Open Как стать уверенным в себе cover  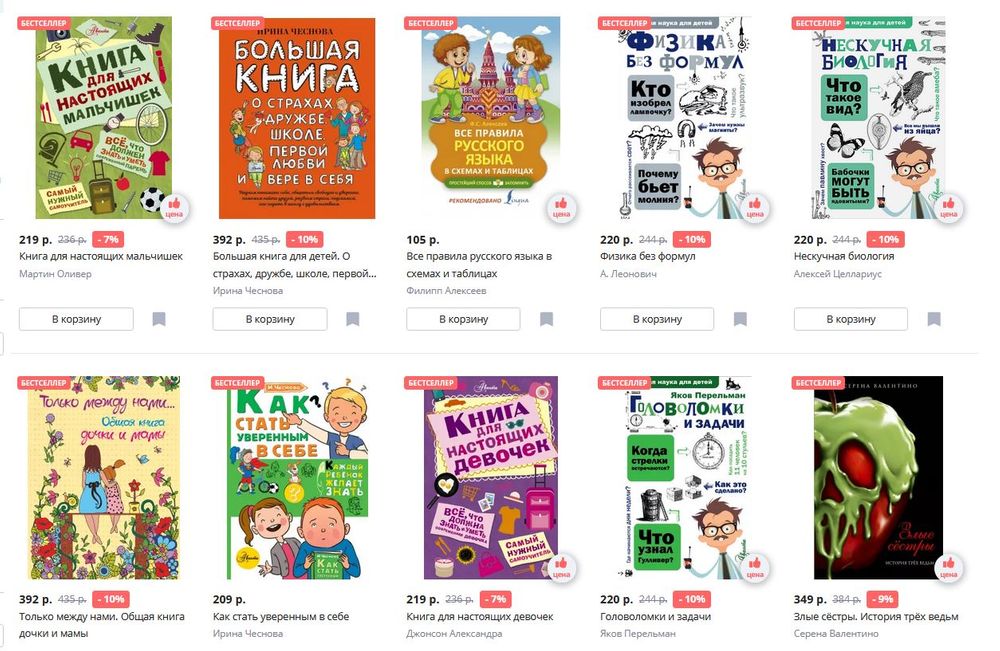(x=298, y=478)
